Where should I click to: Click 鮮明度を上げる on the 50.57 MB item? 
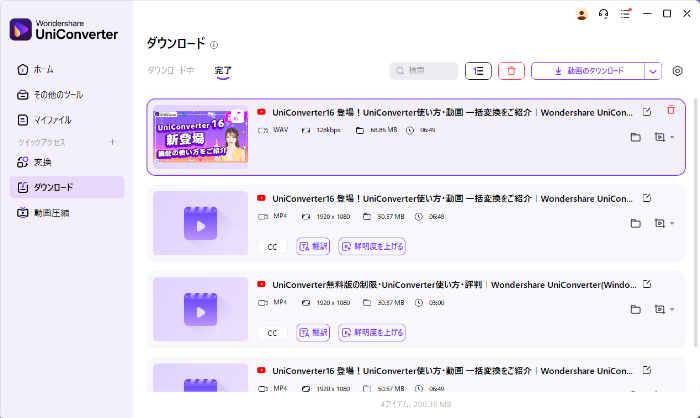tap(372, 247)
